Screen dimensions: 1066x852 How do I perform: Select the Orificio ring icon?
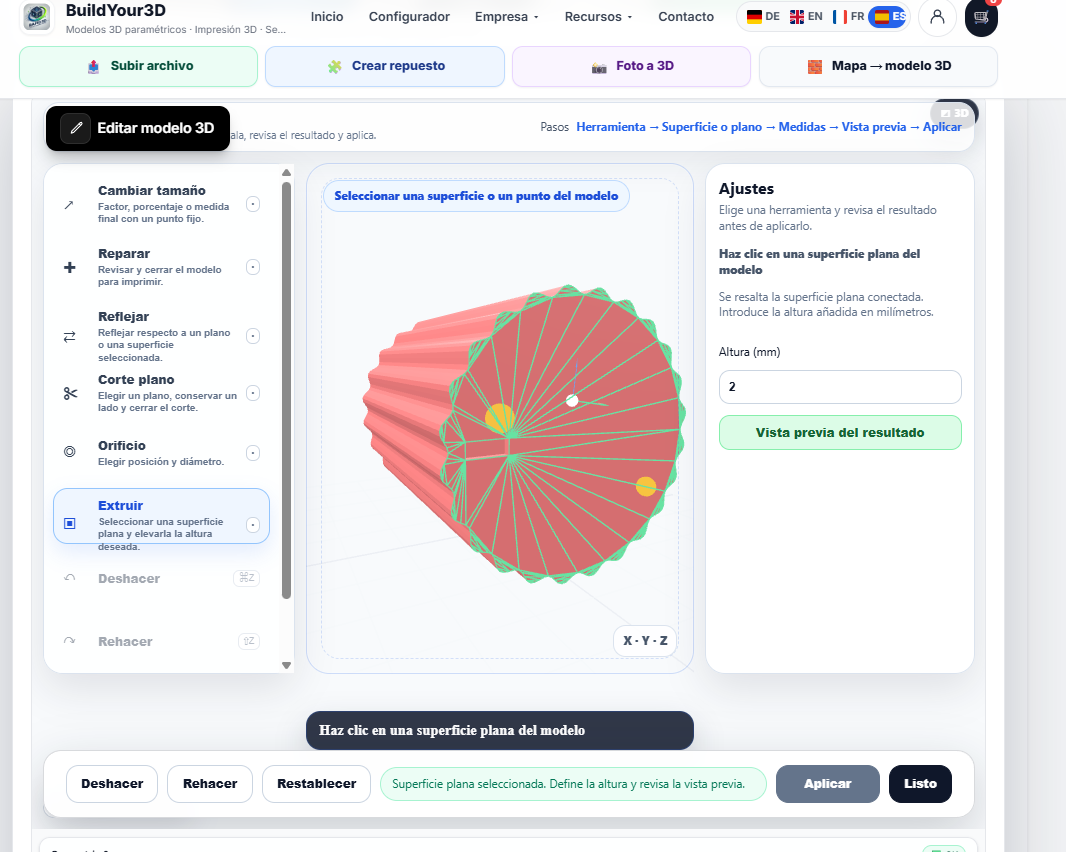pos(69,451)
